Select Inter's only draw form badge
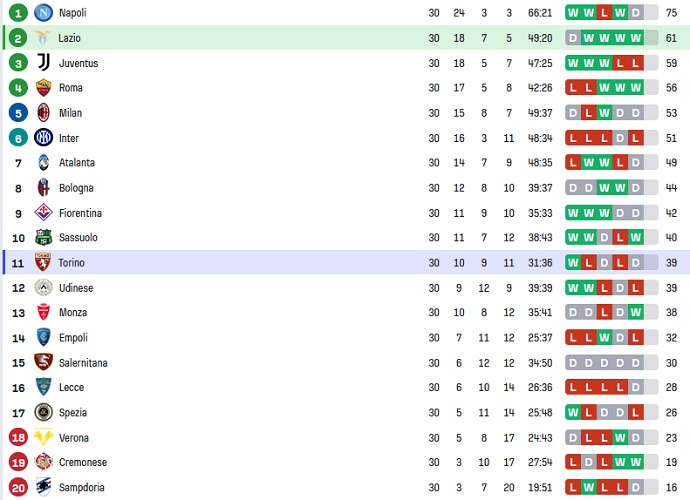 (x=620, y=138)
